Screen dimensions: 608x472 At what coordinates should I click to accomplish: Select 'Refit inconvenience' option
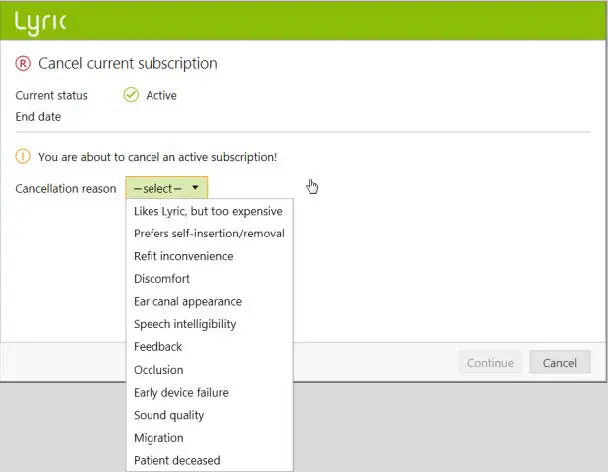[209, 256]
